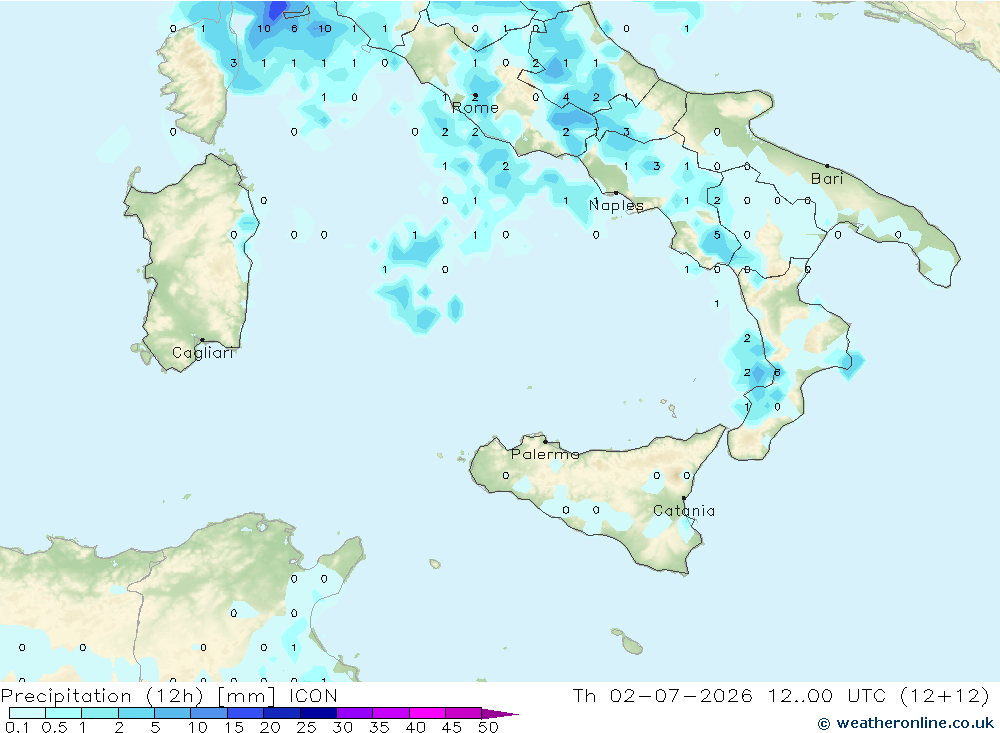Open the weatheronline.co.uk copyright link
Viewport: 1000px width, 733px height.
[906, 723]
